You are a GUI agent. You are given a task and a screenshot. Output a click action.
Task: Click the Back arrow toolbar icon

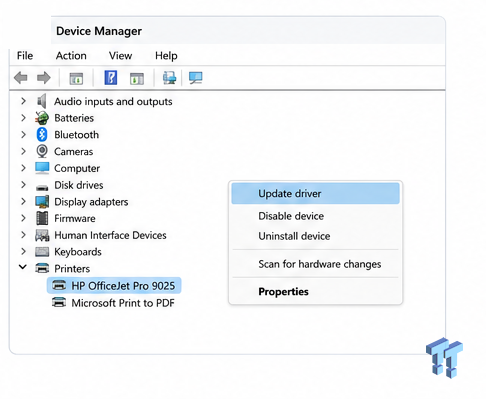point(21,78)
